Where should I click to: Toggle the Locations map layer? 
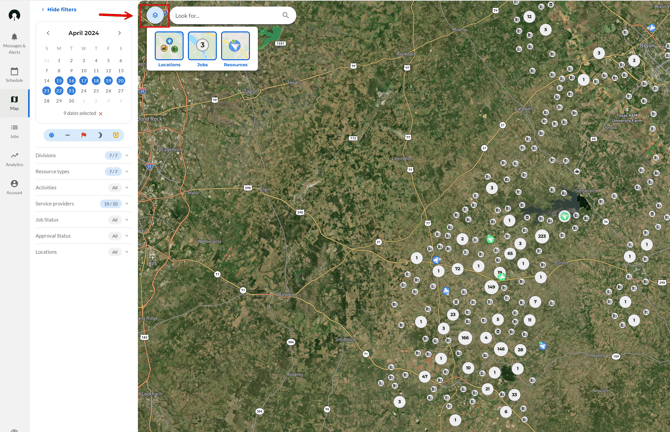coord(169,49)
